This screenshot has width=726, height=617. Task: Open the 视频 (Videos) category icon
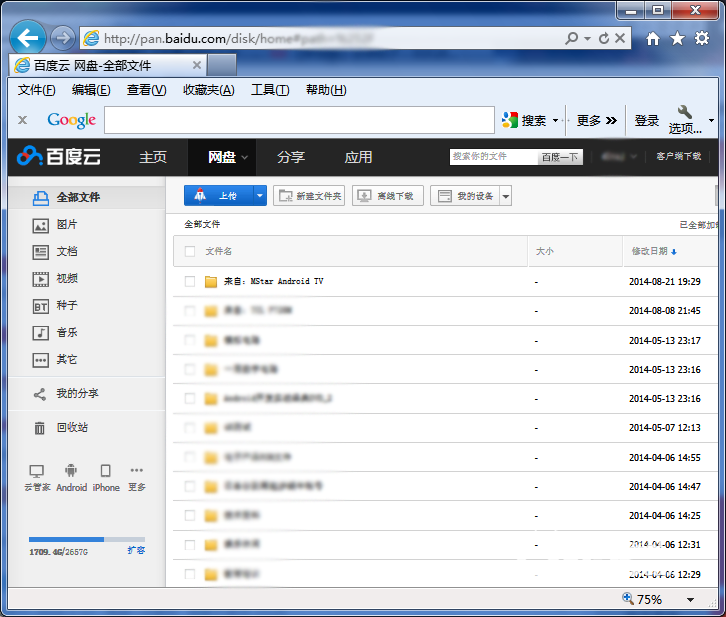[40, 279]
